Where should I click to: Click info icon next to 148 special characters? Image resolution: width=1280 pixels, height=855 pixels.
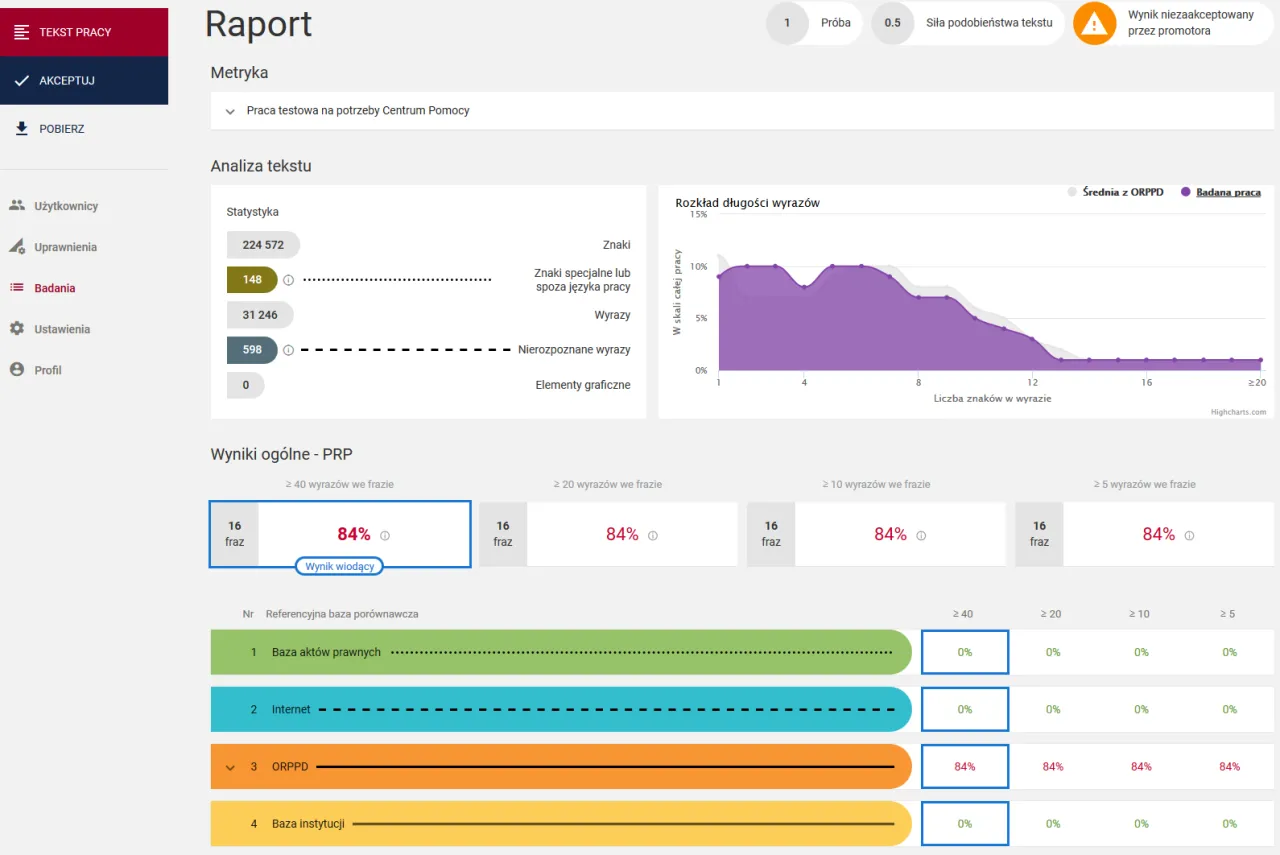coord(289,280)
